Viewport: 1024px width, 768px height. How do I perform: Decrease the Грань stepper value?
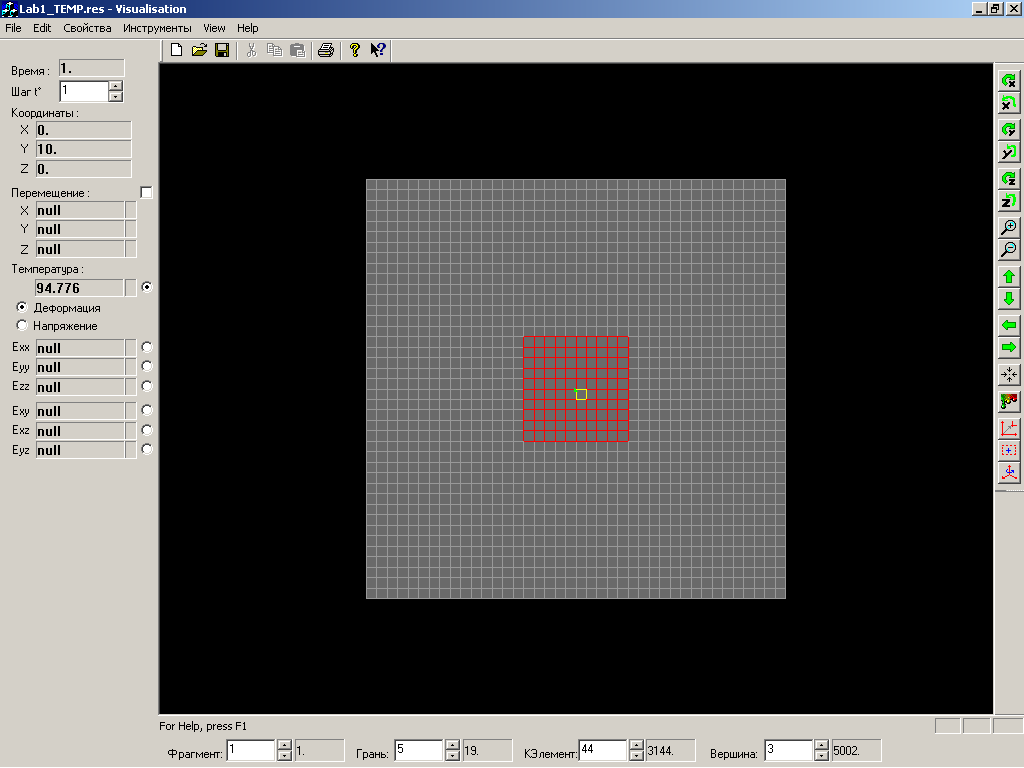point(453,756)
